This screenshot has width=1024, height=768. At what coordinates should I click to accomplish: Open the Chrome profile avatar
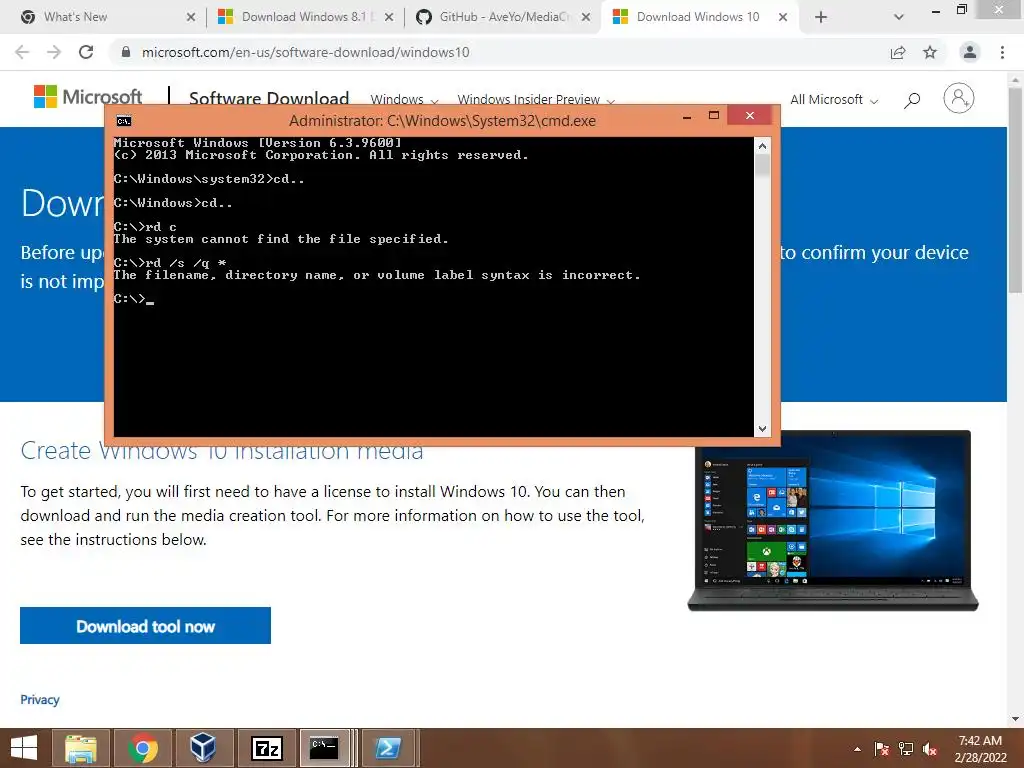(970, 52)
